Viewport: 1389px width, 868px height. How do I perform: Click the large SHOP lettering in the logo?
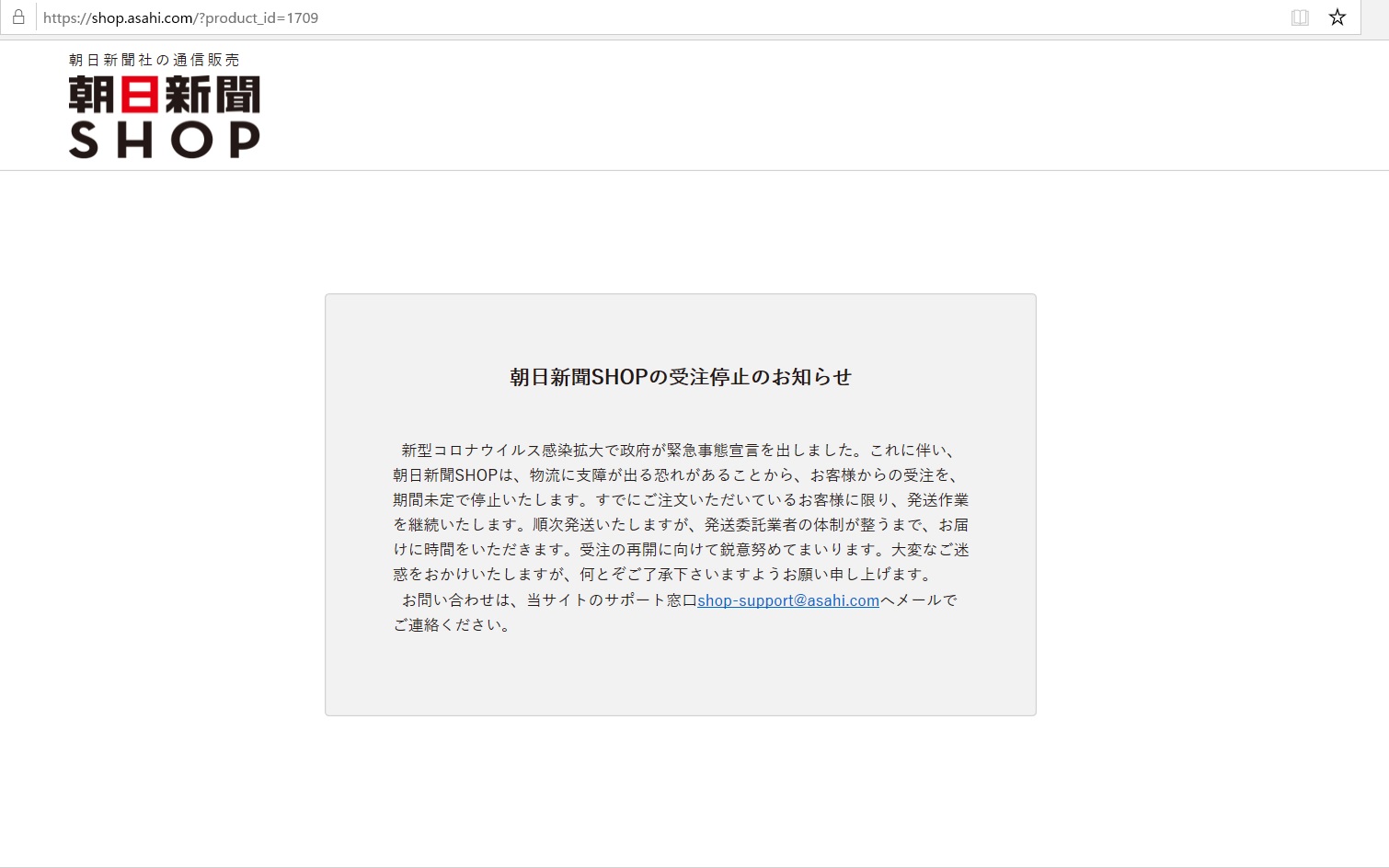[x=165, y=140]
